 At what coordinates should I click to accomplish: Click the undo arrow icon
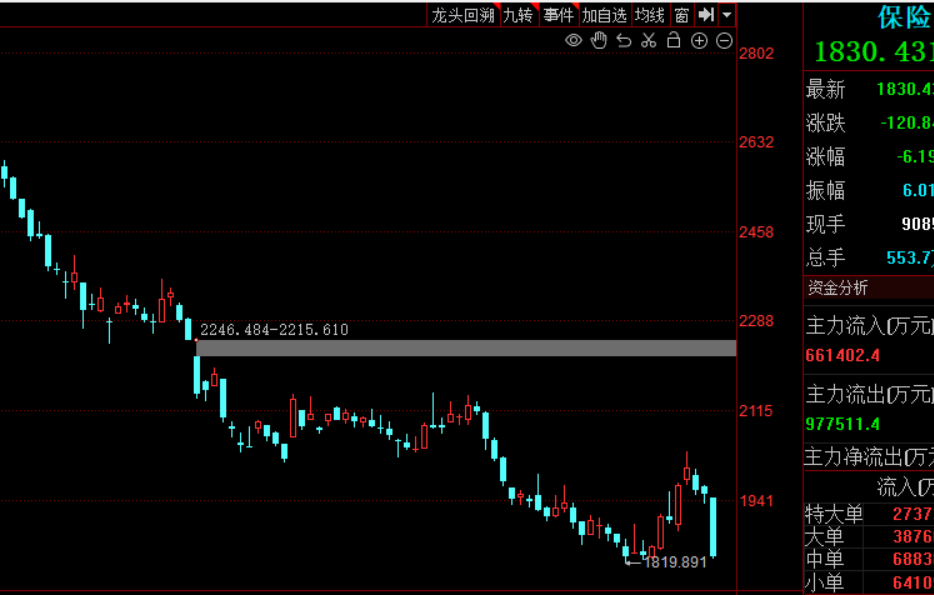point(624,41)
